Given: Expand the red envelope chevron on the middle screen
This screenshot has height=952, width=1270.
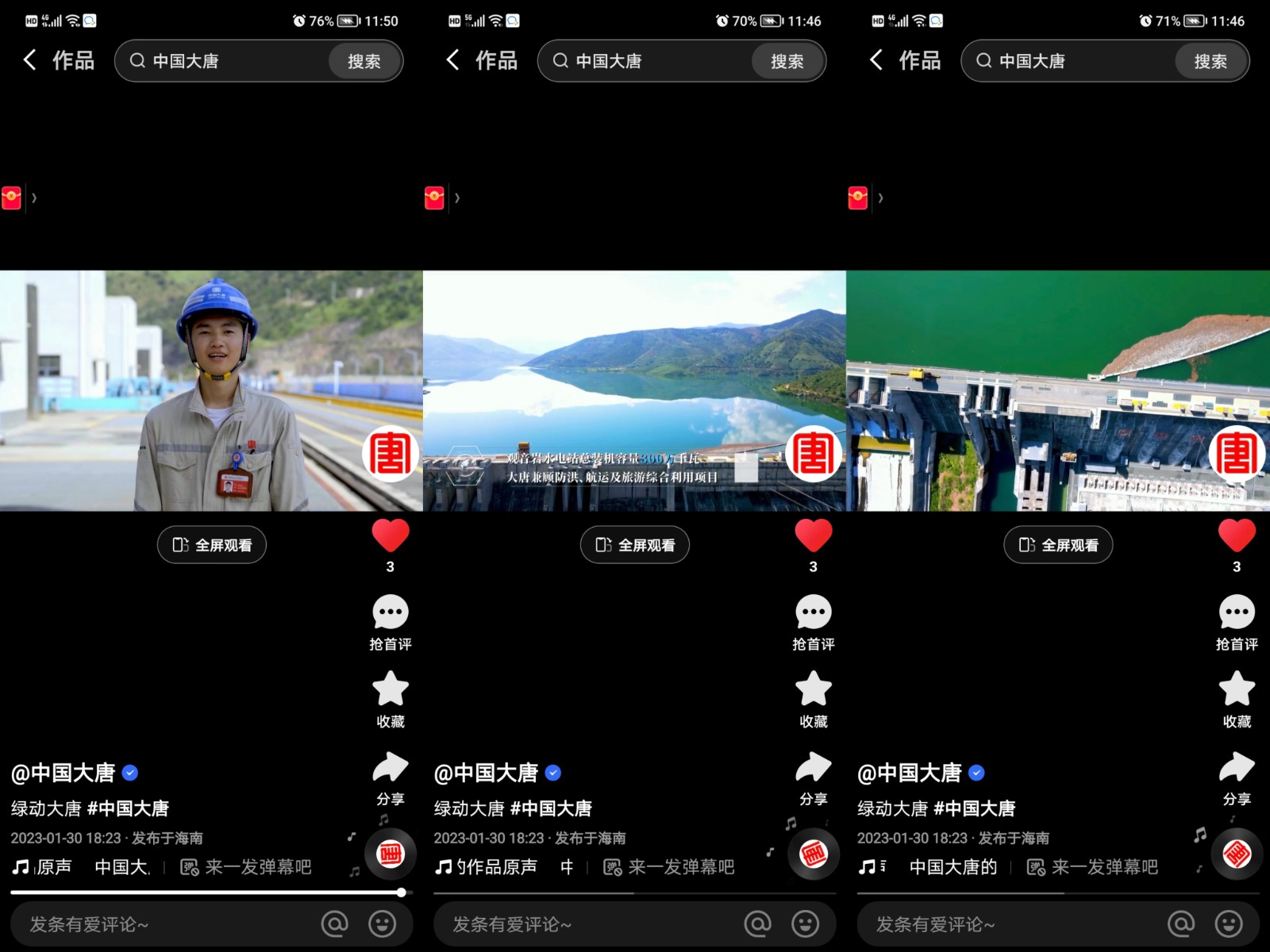Looking at the screenshot, I should (457, 198).
